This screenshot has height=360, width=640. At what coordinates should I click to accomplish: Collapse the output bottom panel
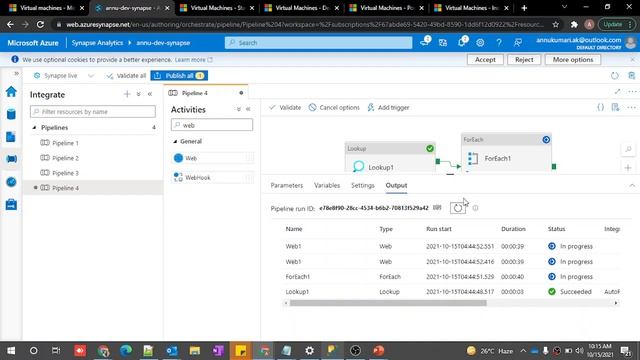pyautogui.click(x=632, y=185)
